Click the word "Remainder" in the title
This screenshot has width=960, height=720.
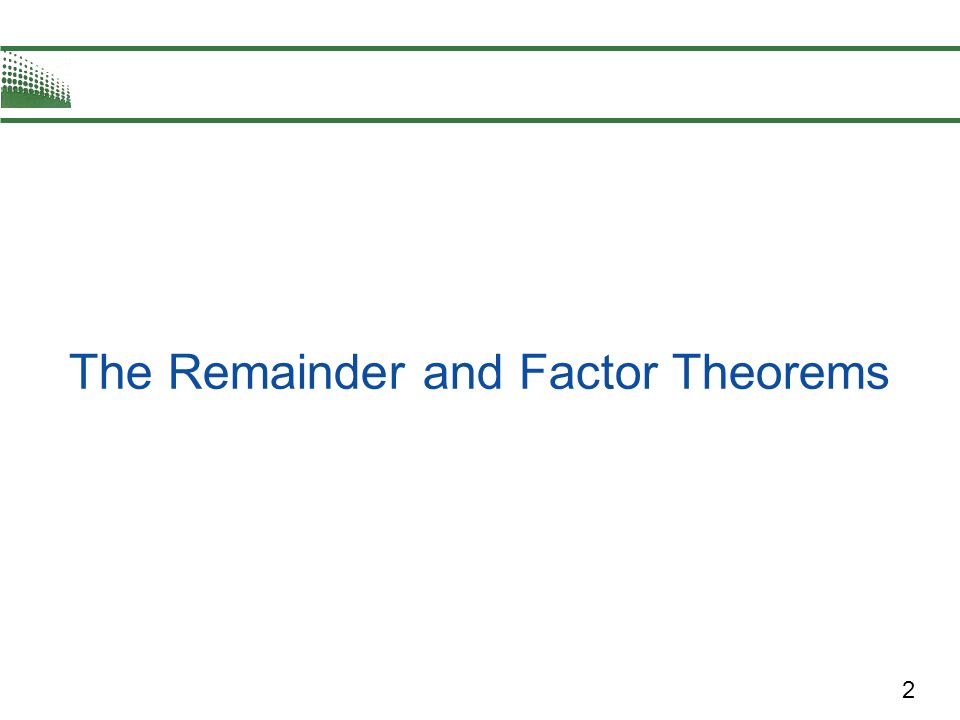click(287, 372)
